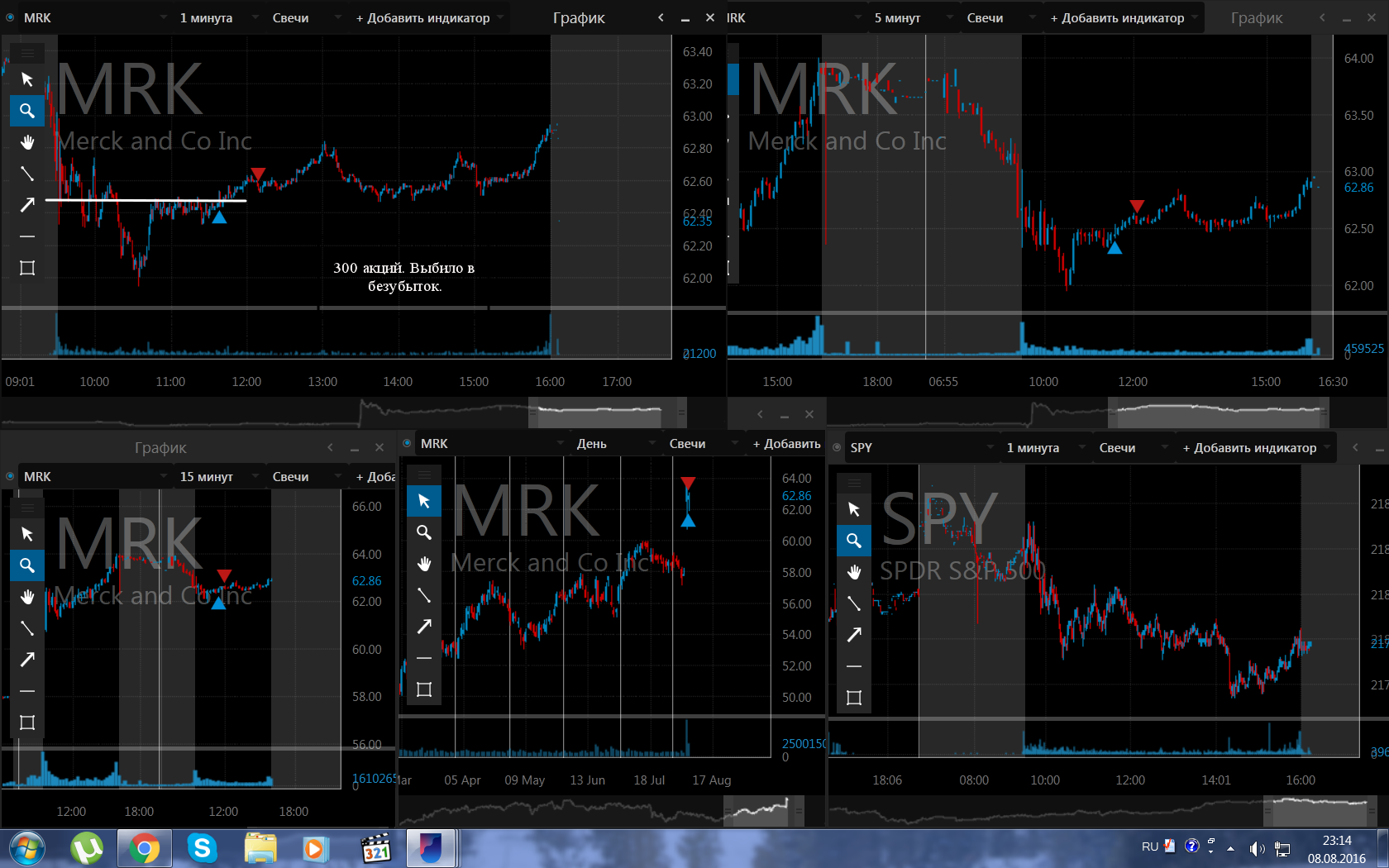The height and width of the screenshot is (868, 1389).
Task: Click the 'График' tab header of the bottom-left panel
Action: pos(160,447)
